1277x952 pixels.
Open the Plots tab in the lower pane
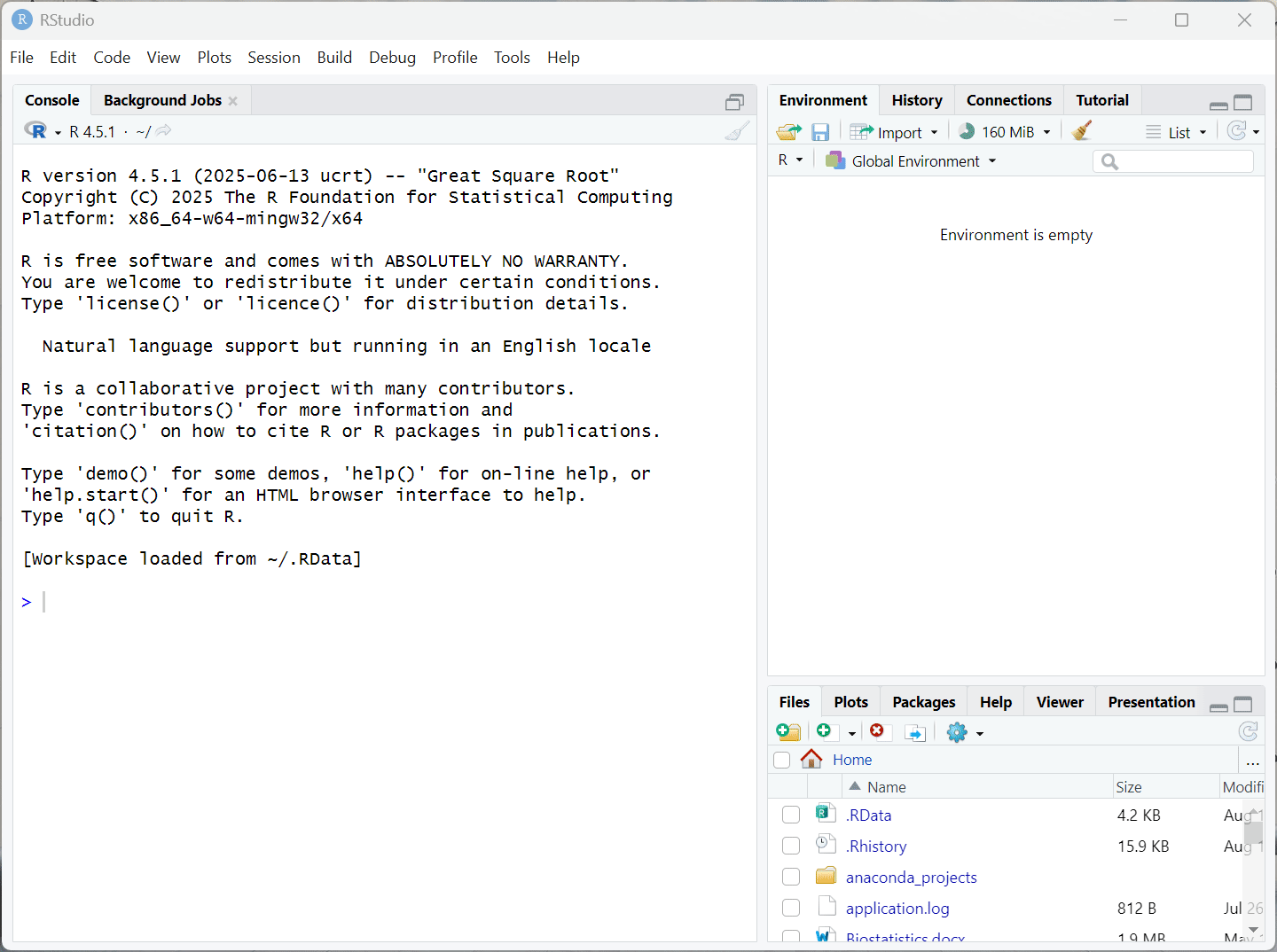[x=851, y=702]
